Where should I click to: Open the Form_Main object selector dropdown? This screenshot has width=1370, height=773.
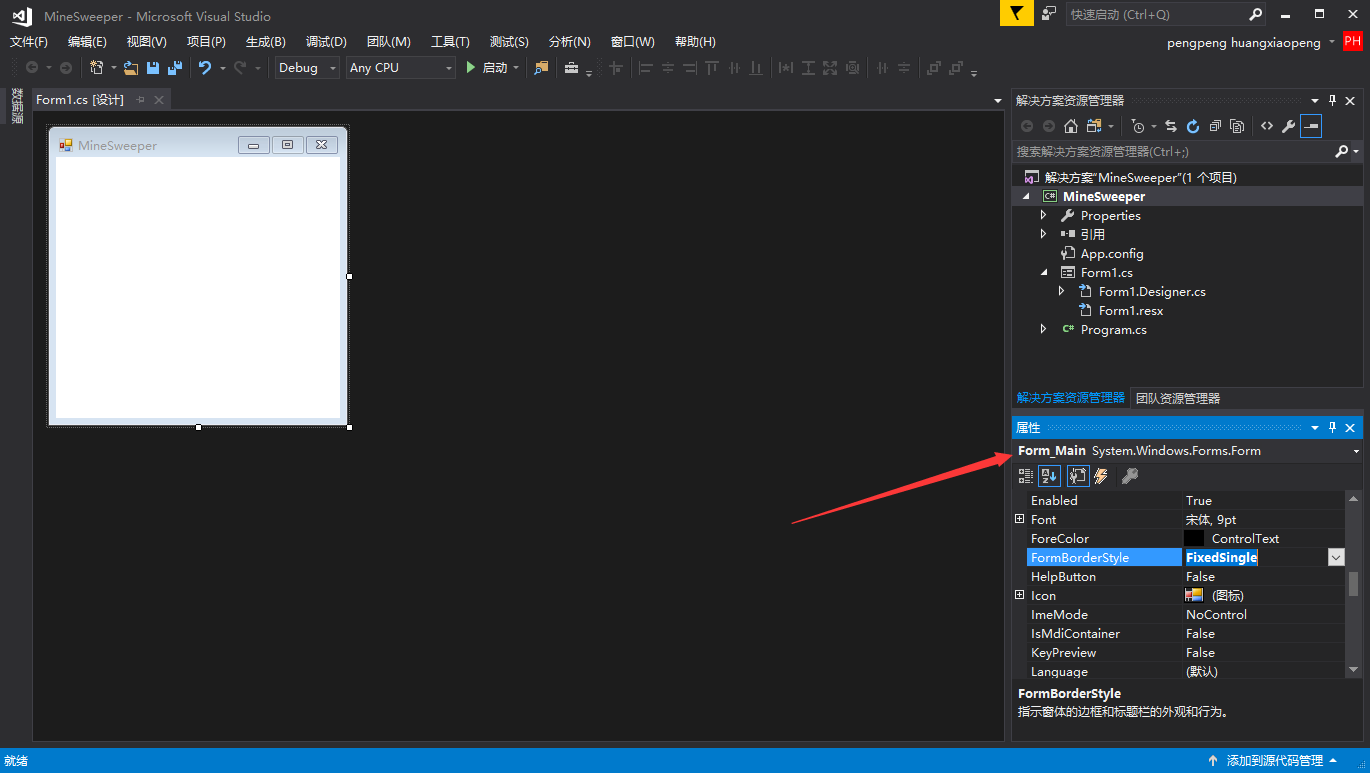click(1357, 451)
